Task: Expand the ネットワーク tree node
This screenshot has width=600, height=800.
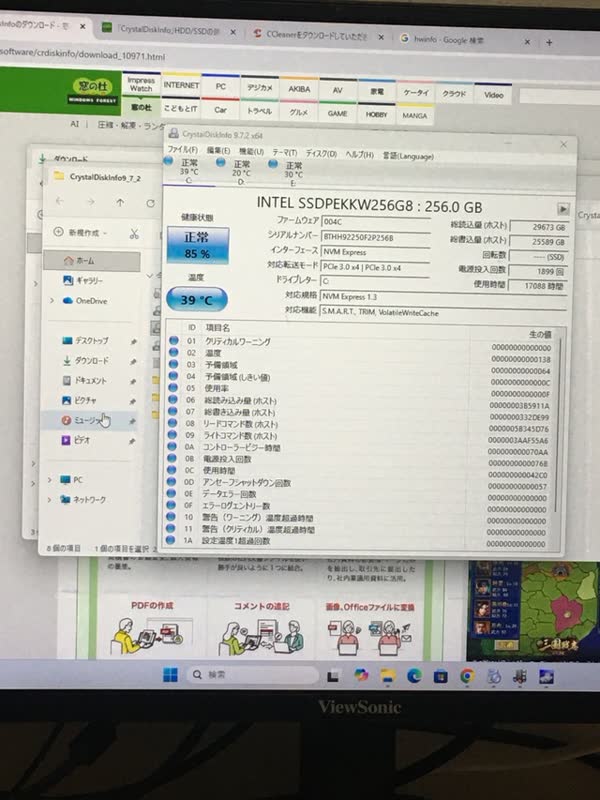Action: 50,499
